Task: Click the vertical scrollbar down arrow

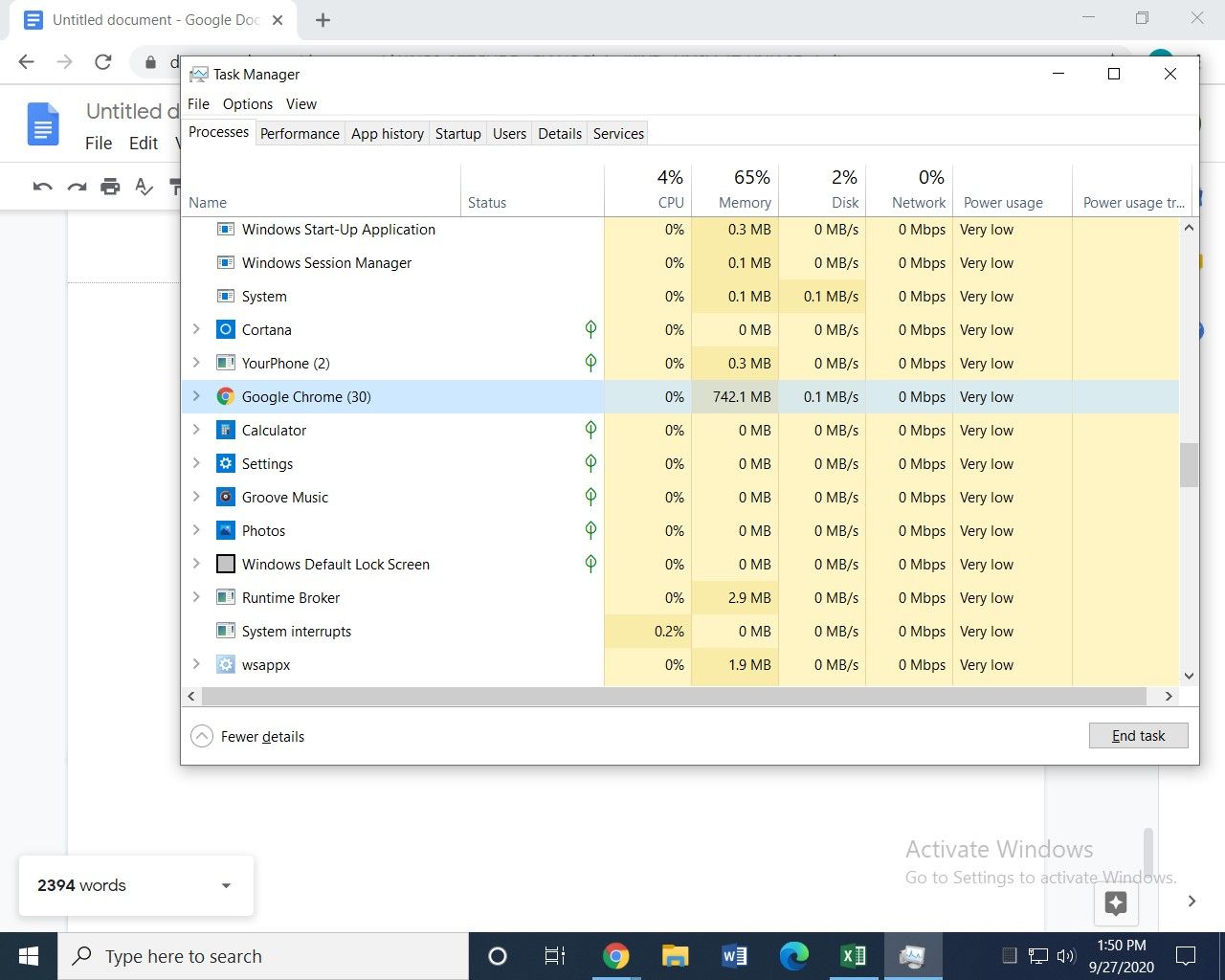Action: [1189, 676]
